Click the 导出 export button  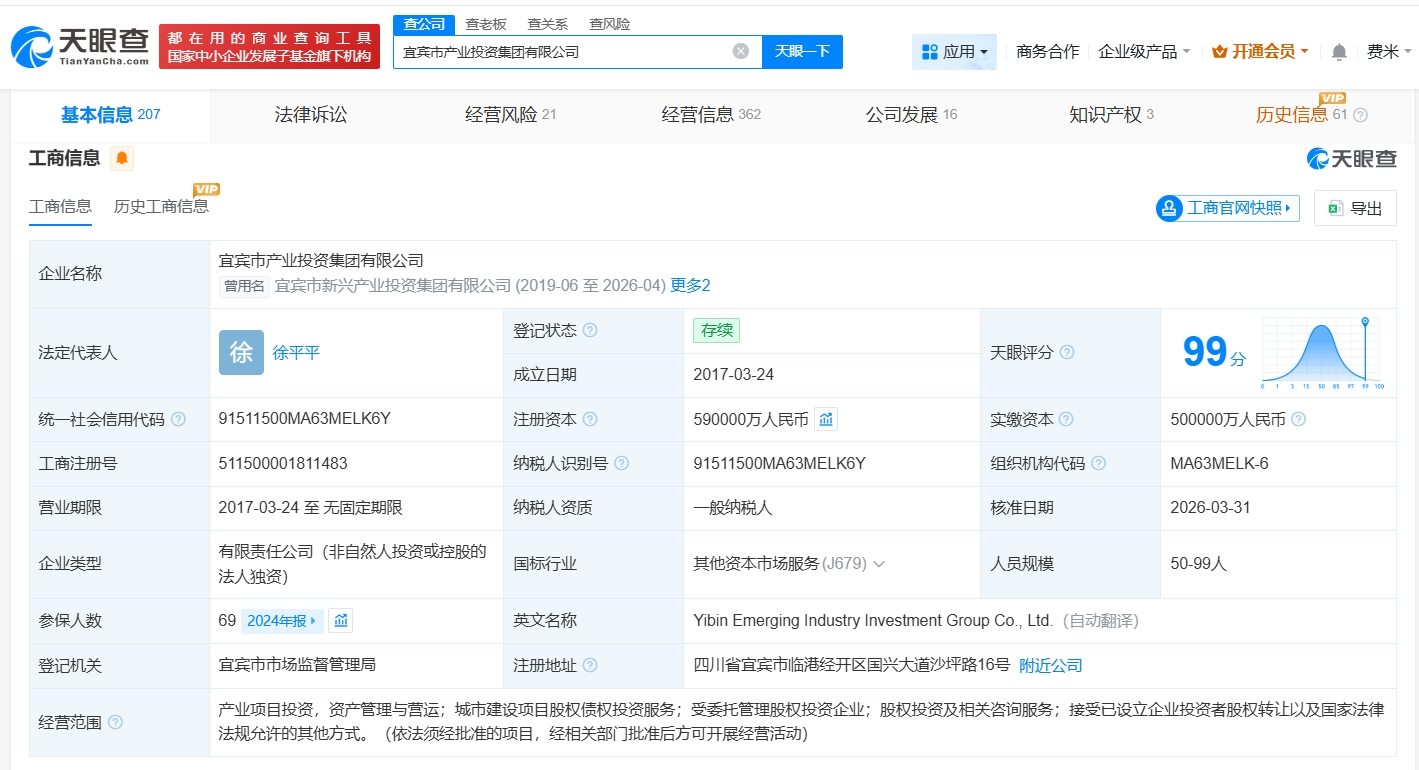[x=1355, y=208]
